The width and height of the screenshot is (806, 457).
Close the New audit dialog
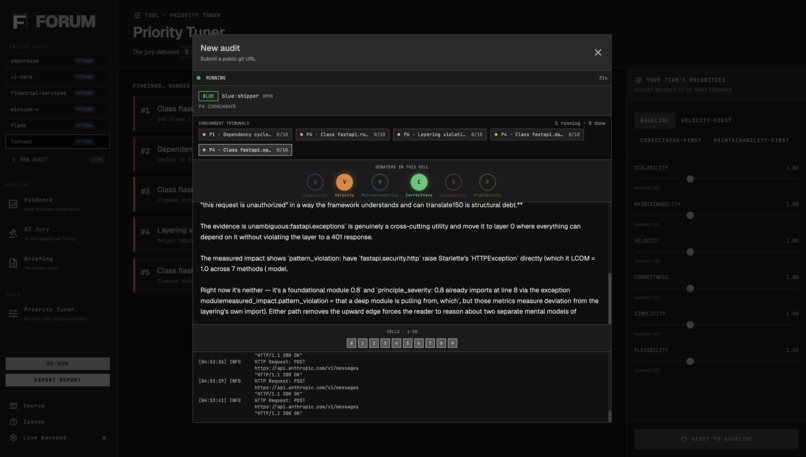597,52
